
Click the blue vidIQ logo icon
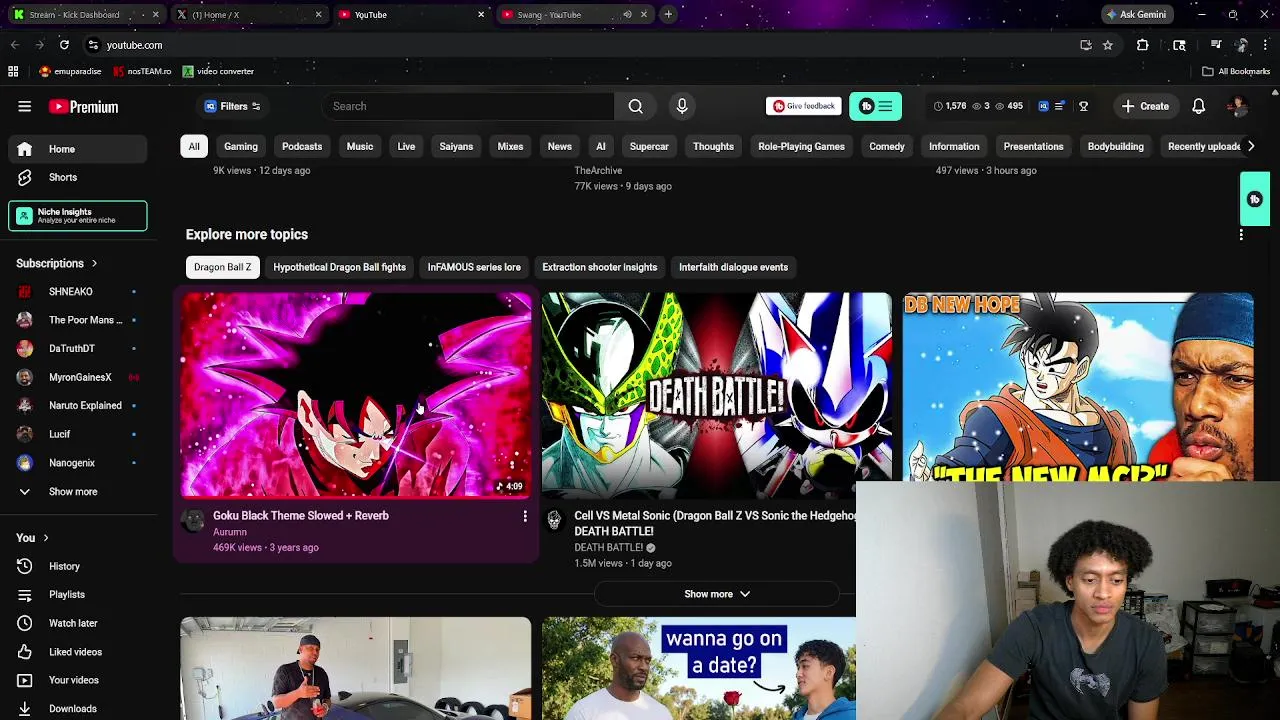(x=1043, y=106)
